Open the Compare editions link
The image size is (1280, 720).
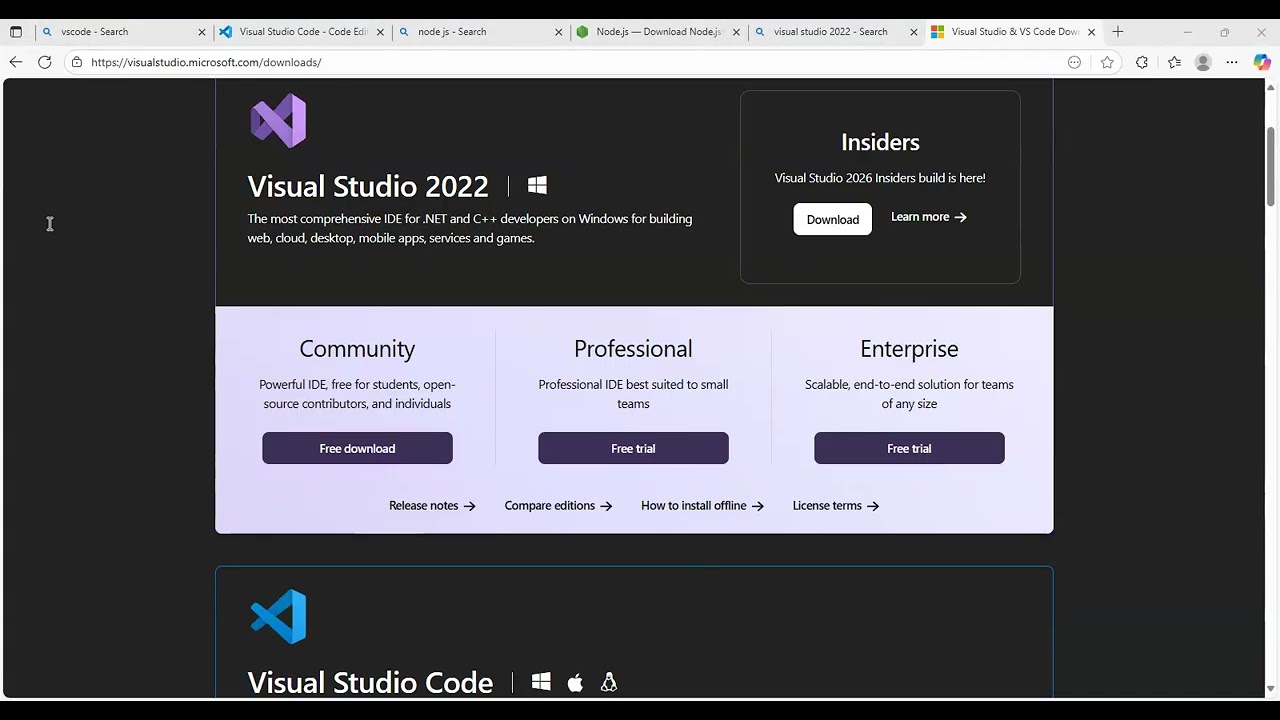click(x=558, y=506)
